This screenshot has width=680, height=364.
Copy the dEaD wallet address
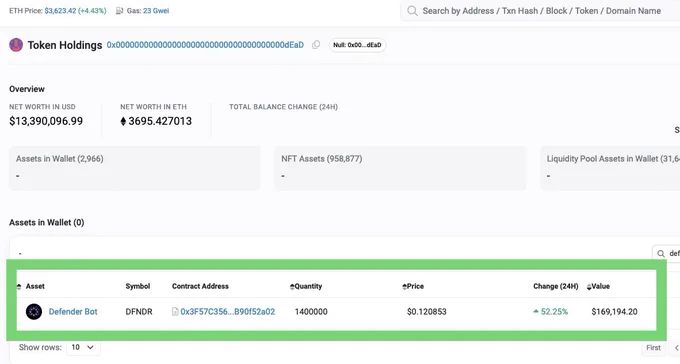[316, 45]
